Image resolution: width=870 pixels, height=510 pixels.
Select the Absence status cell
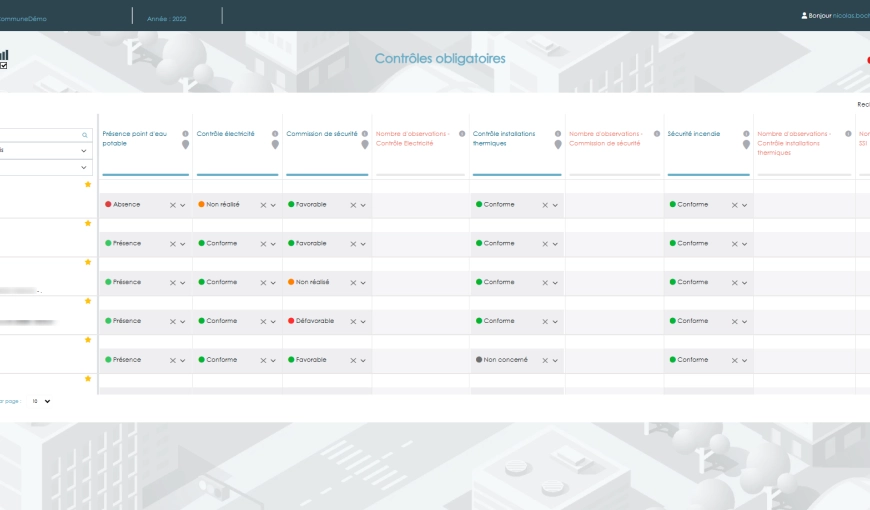144,205
